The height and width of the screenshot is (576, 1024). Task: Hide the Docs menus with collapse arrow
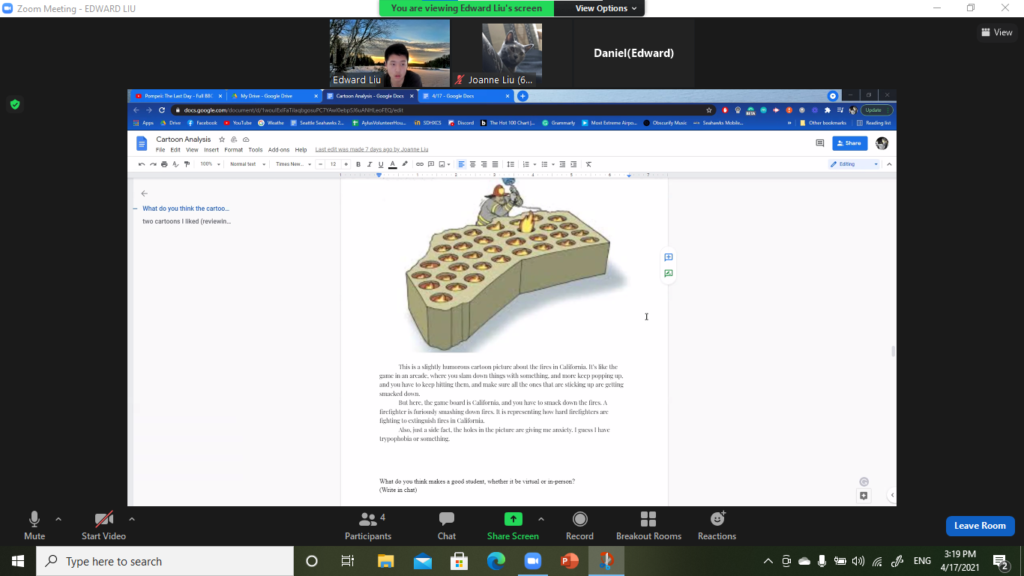pyautogui.click(x=889, y=165)
